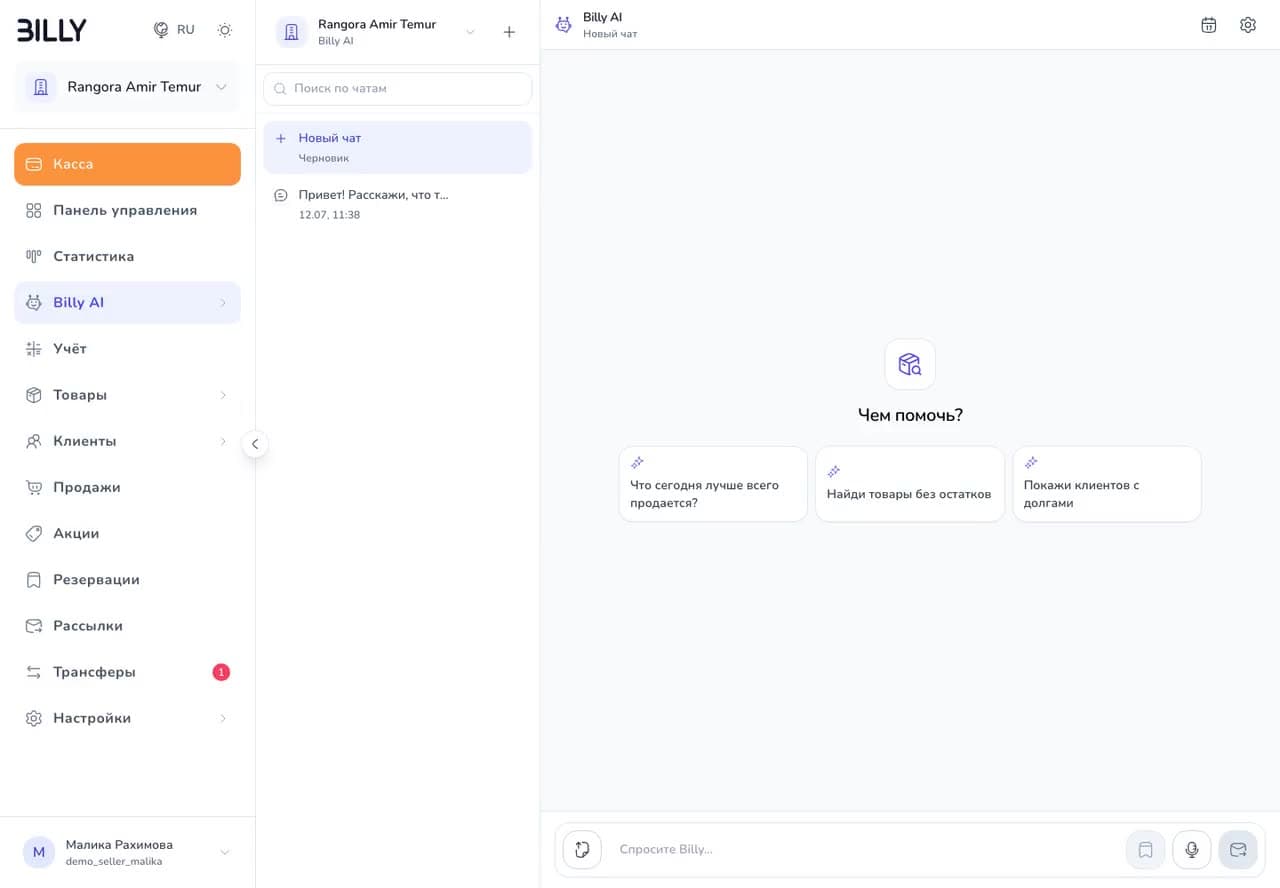Image resolution: width=1280 pixels, height=888 pixels.
Task: Open the Rangora Amir Temur Billy AI chat header dropdown
Action: (377, 32)
